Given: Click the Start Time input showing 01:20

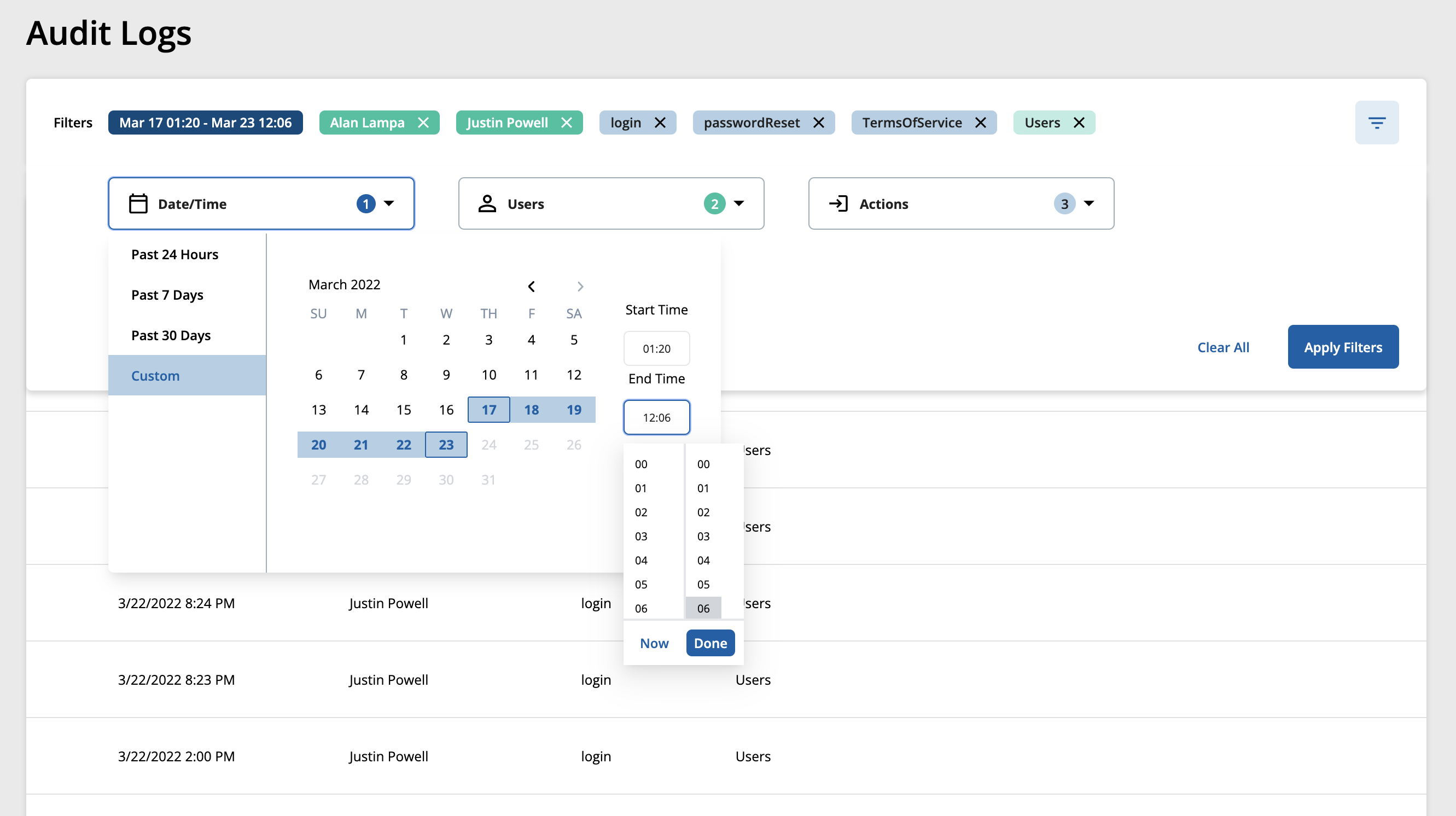Looking at the screenshot, I should pyautogui.click(x=657, y=349).
